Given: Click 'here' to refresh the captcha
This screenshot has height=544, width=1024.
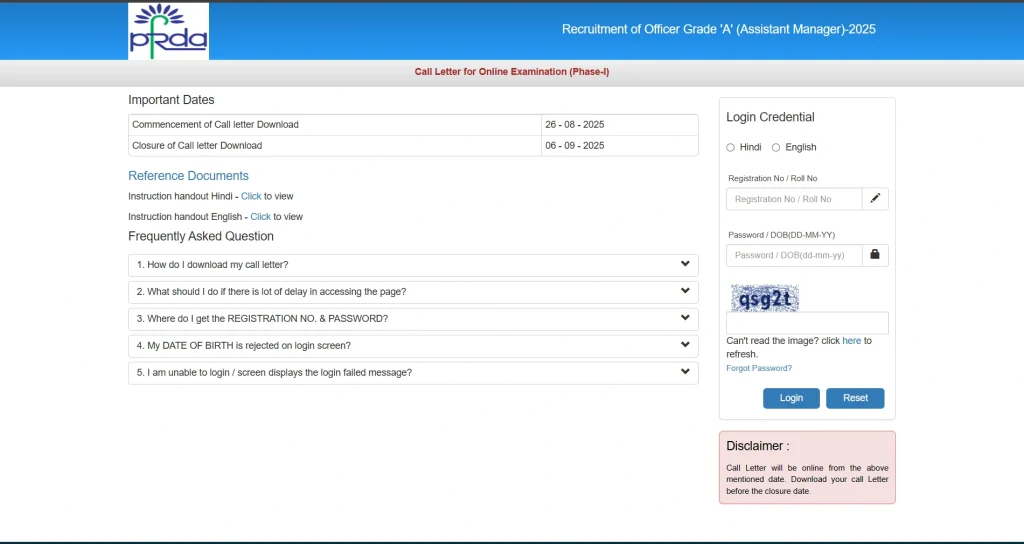Looking at the screenshot, I should (x=851, y=341).
